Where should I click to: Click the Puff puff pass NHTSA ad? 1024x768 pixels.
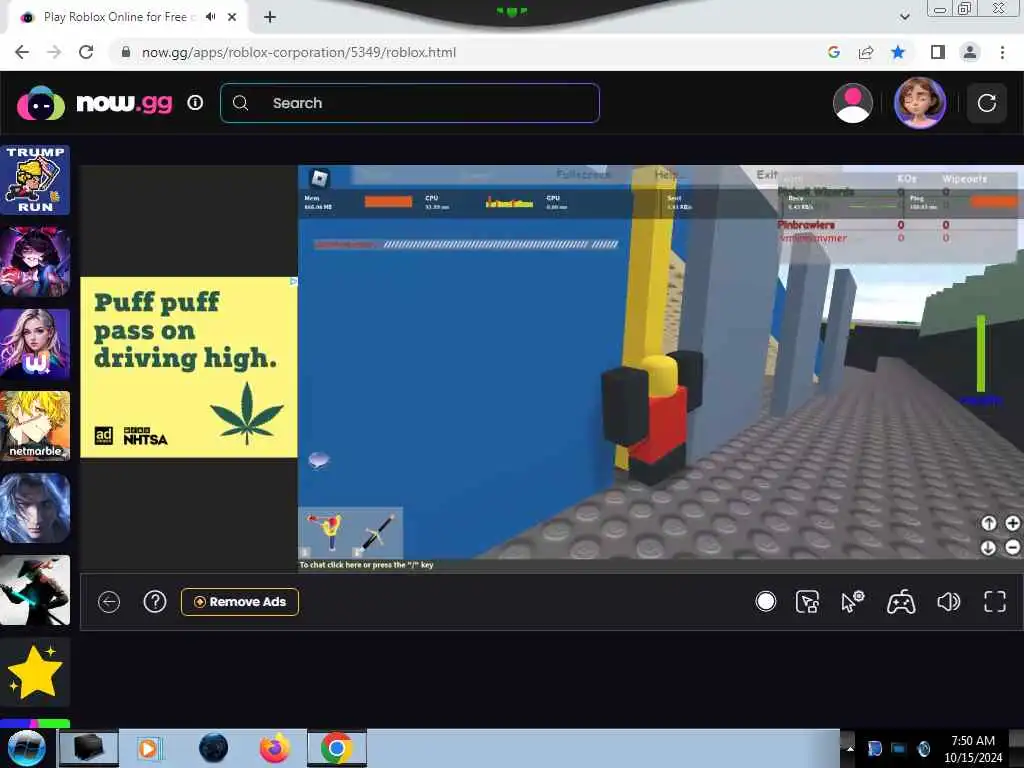(x=189, y=367)
